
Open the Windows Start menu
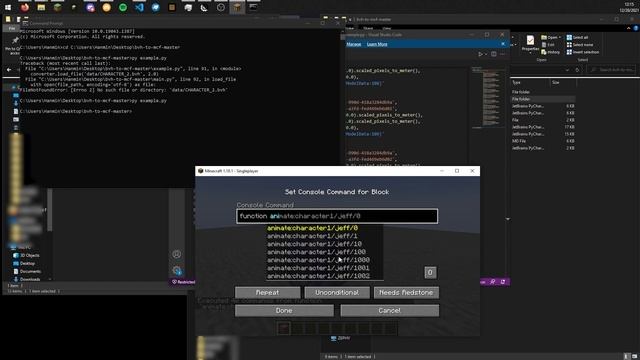pos(8,7)
